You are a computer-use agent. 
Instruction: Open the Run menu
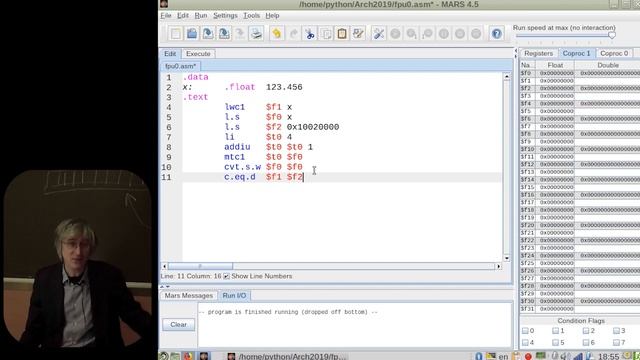click(201, 16)
